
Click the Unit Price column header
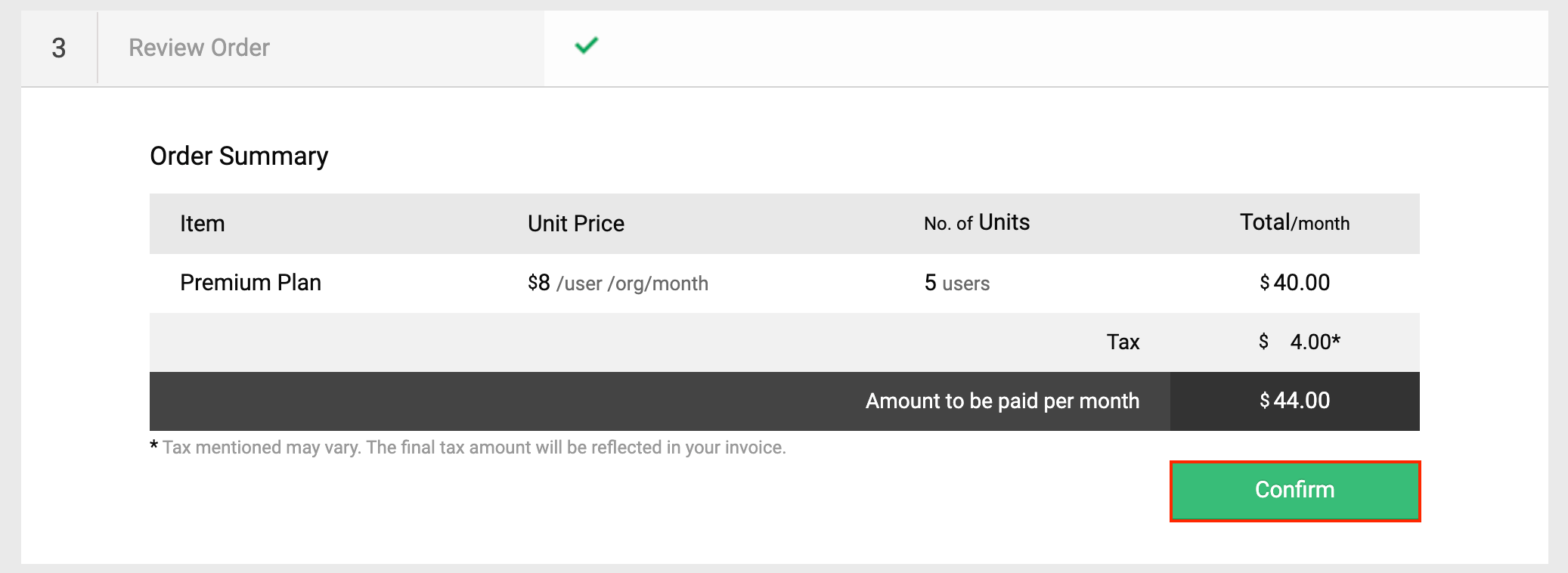(x=575, y=224)
